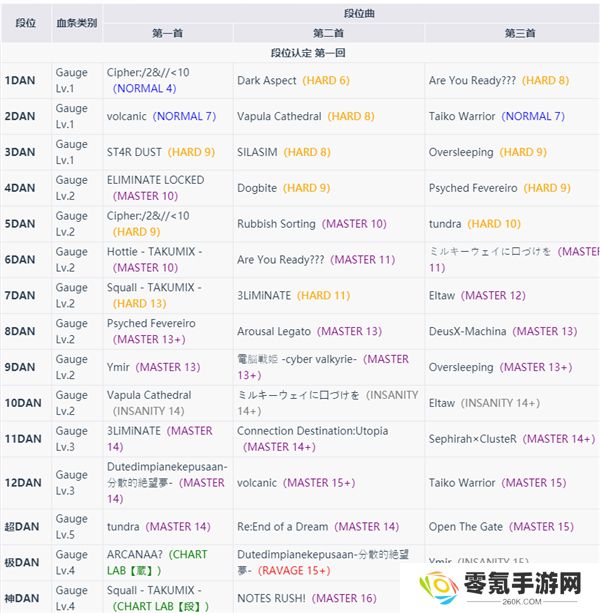
Task: Click the 血条类别 column header
Action: point(77,23)
